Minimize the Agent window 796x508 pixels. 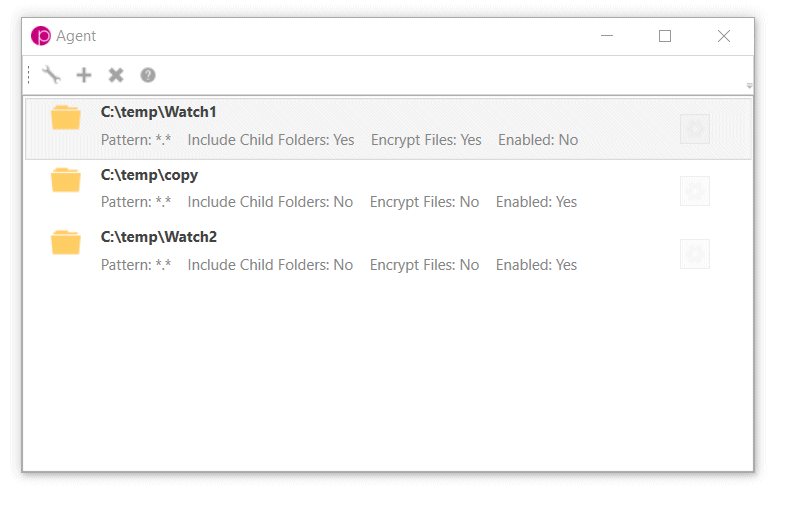pos(607,36)
